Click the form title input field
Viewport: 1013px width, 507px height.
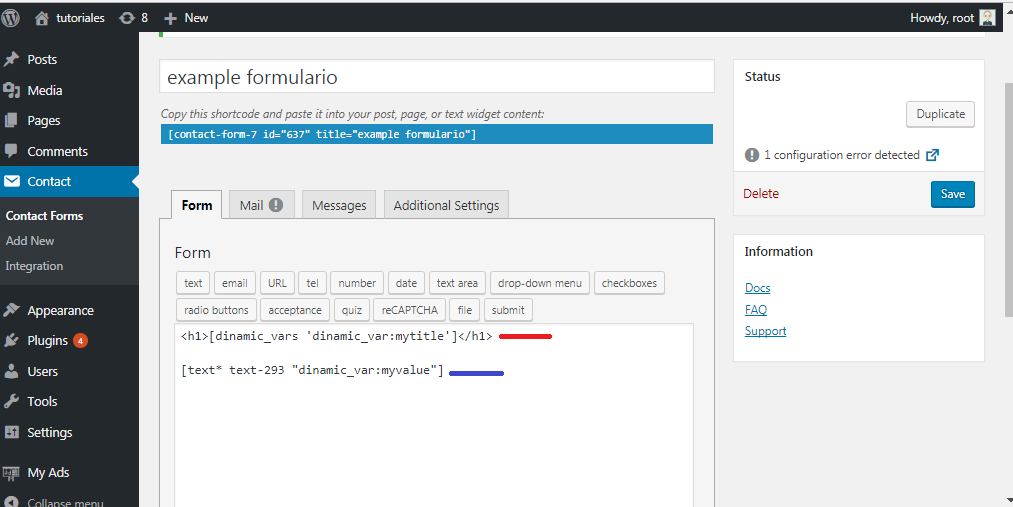tap(437, 77)
